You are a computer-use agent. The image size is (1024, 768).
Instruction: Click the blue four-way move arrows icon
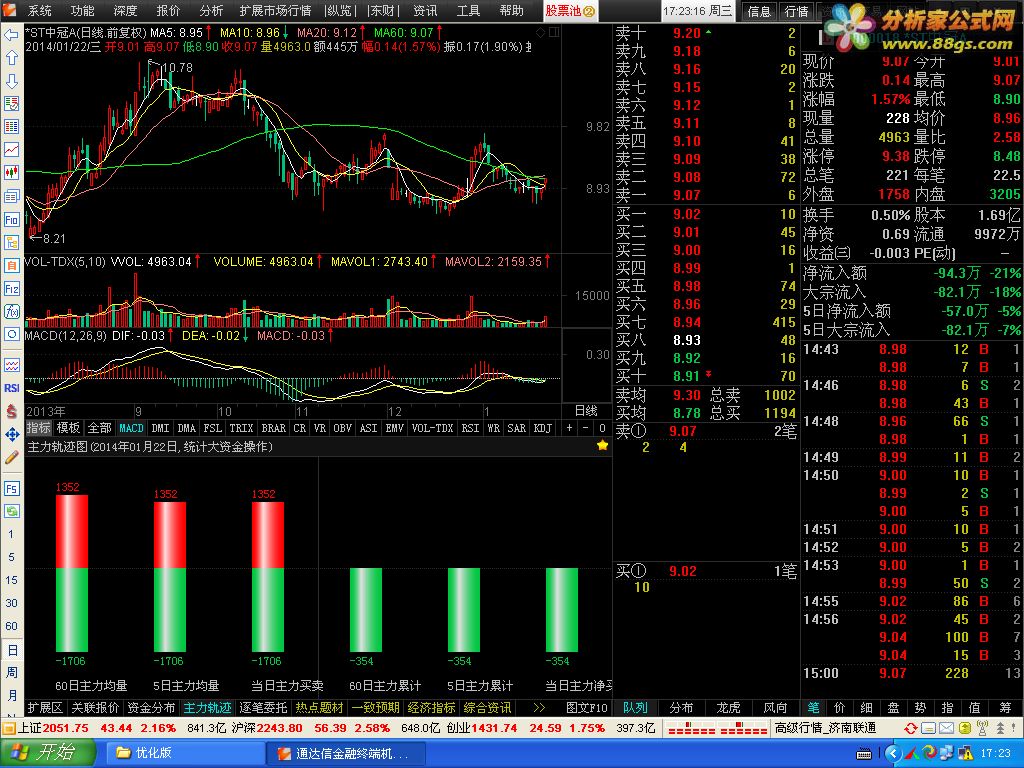pos(11,434)
